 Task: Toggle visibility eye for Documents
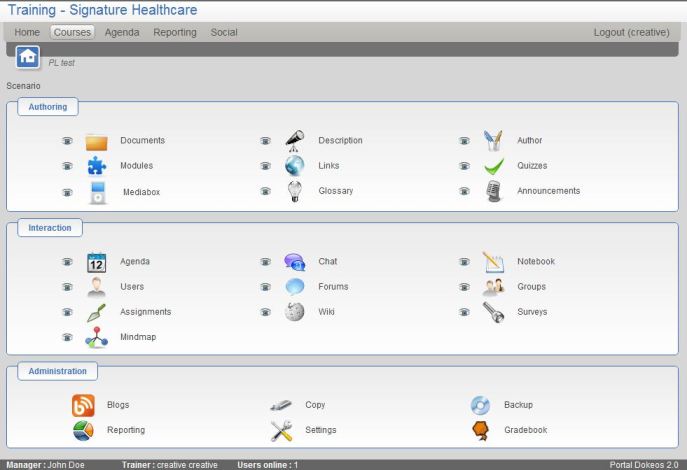pyautogui.click(x=67, y=141)
